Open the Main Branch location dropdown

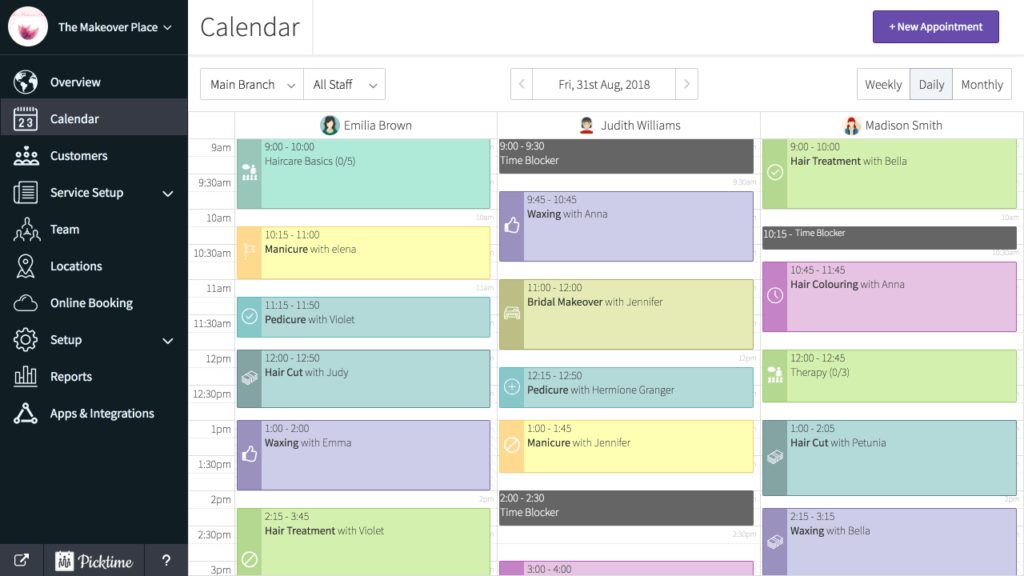(x=251, y=84)
